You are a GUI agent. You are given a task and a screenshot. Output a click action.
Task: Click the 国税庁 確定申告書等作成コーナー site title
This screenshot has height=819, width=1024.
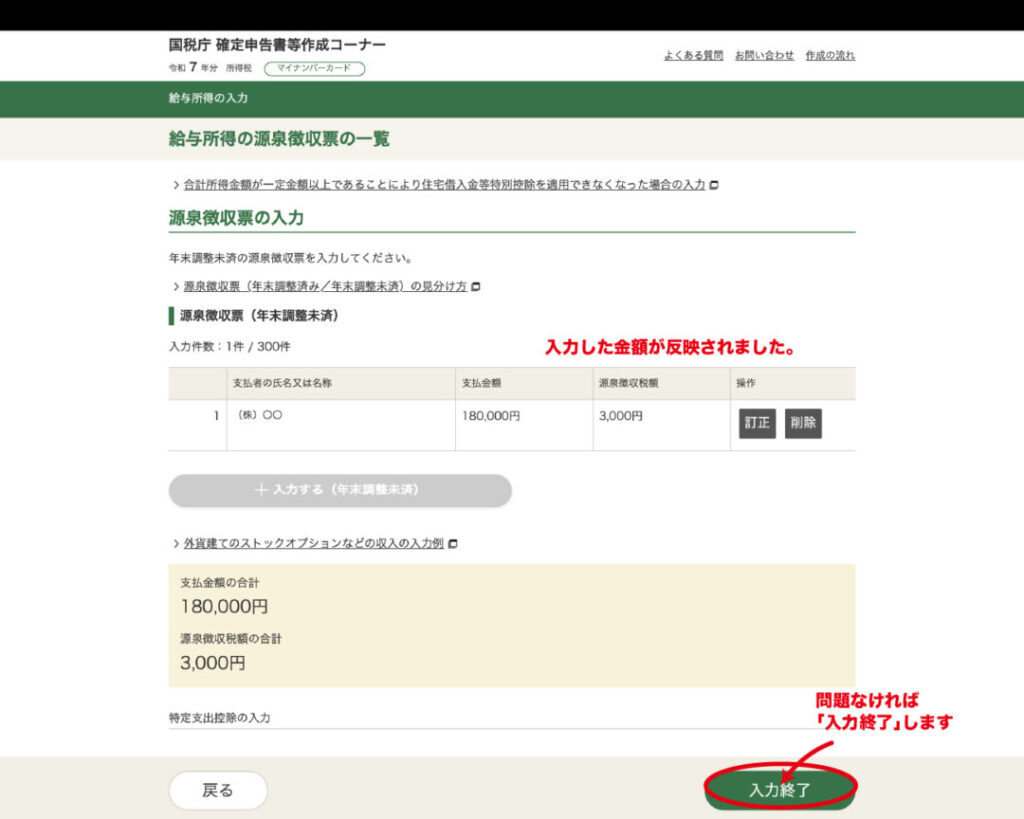[x=277, y=45]
